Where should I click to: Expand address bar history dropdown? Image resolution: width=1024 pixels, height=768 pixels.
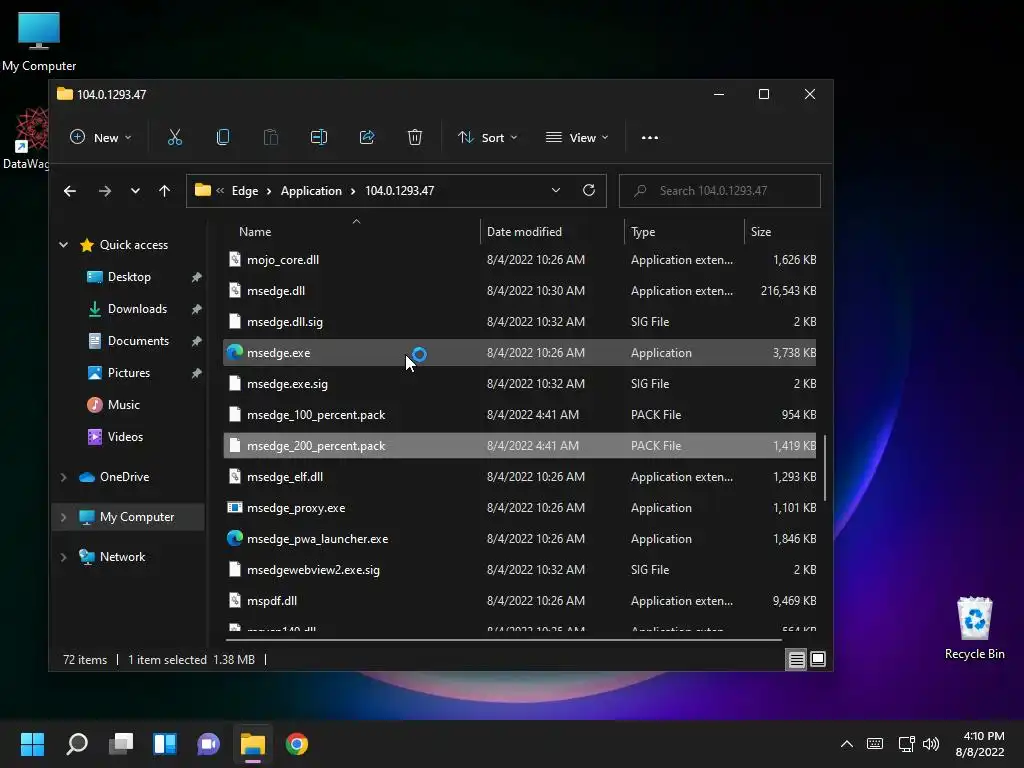coord(556,190)
